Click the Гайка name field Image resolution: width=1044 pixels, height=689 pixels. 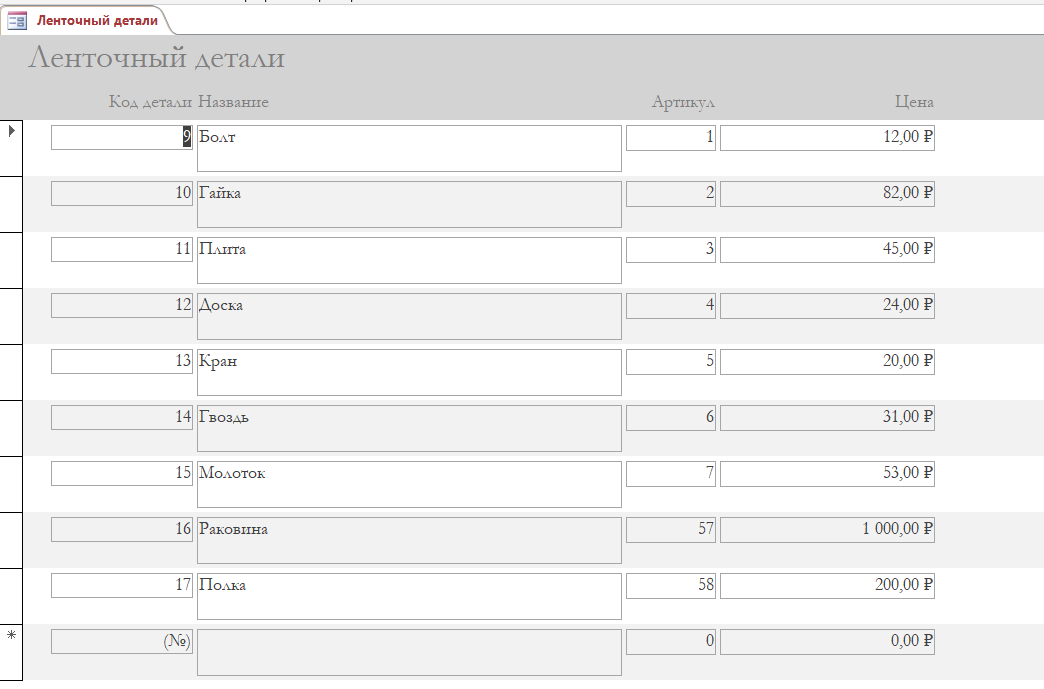coord(409,204)
